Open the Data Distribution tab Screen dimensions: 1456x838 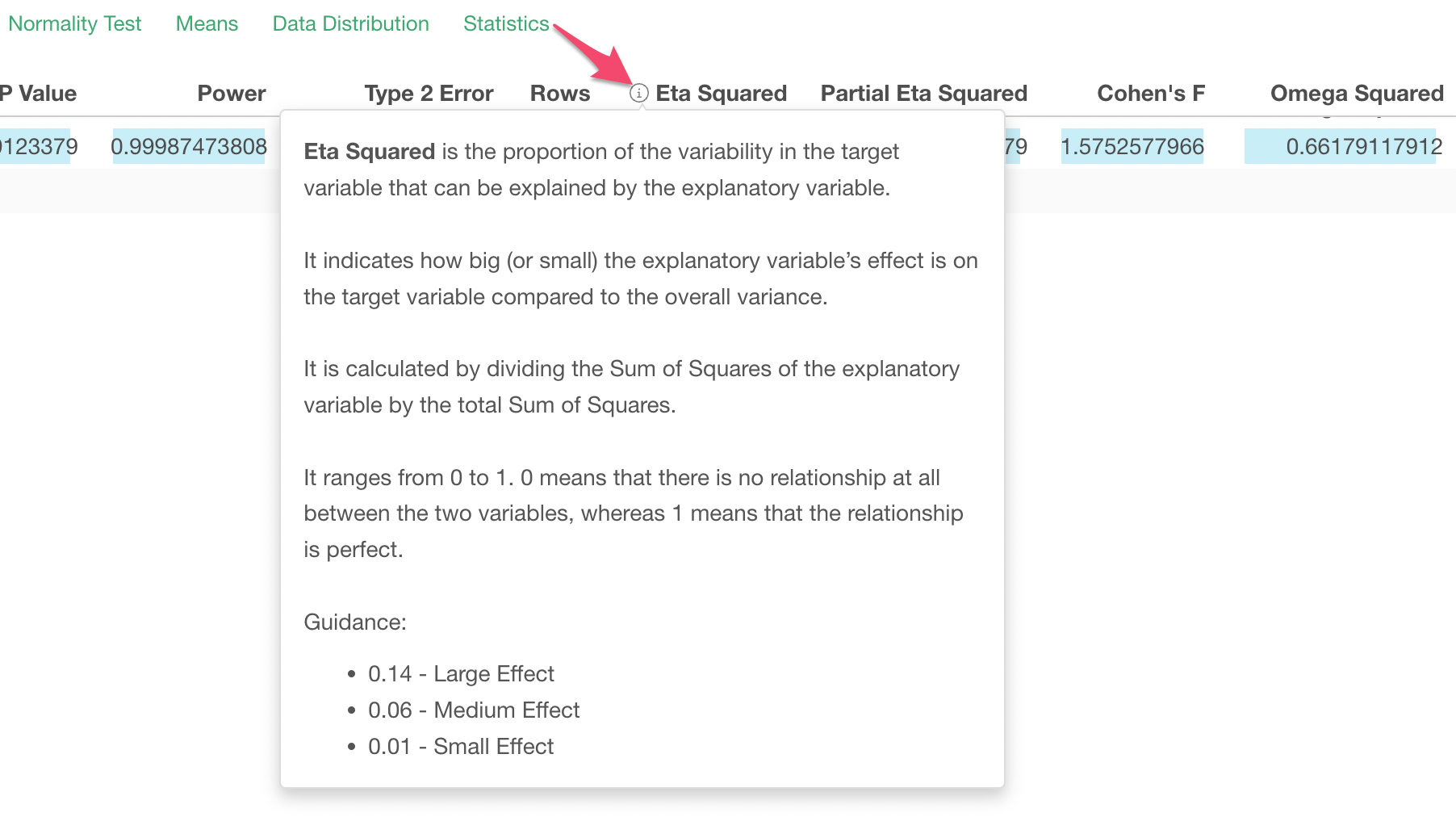[x=350, y=23]
